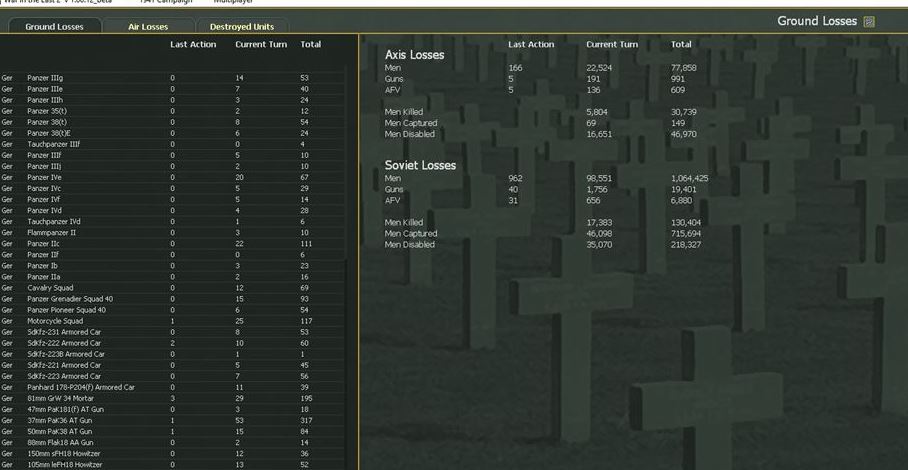Select the Panzer IVe row
The height and width of the screenshot is (470, 908).
pyautogui.click(x=173, y=177)
